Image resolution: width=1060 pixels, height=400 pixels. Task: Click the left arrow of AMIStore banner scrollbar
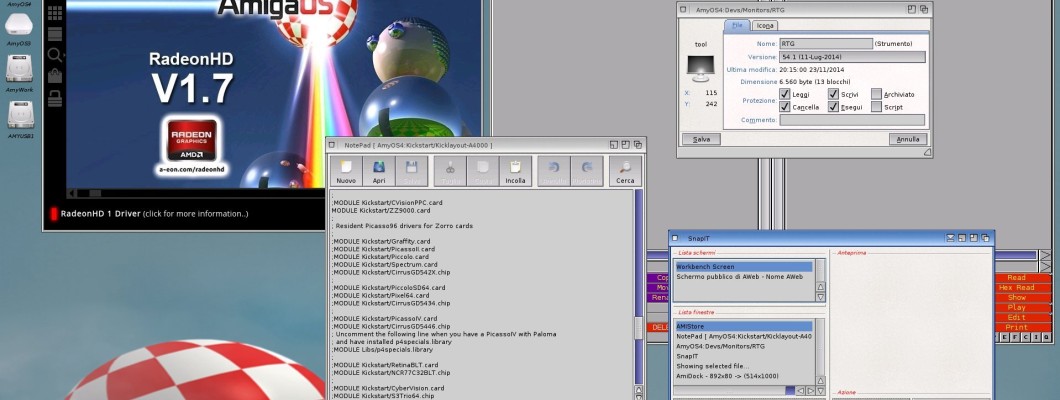pyautogui.click(x=73, y=193)
